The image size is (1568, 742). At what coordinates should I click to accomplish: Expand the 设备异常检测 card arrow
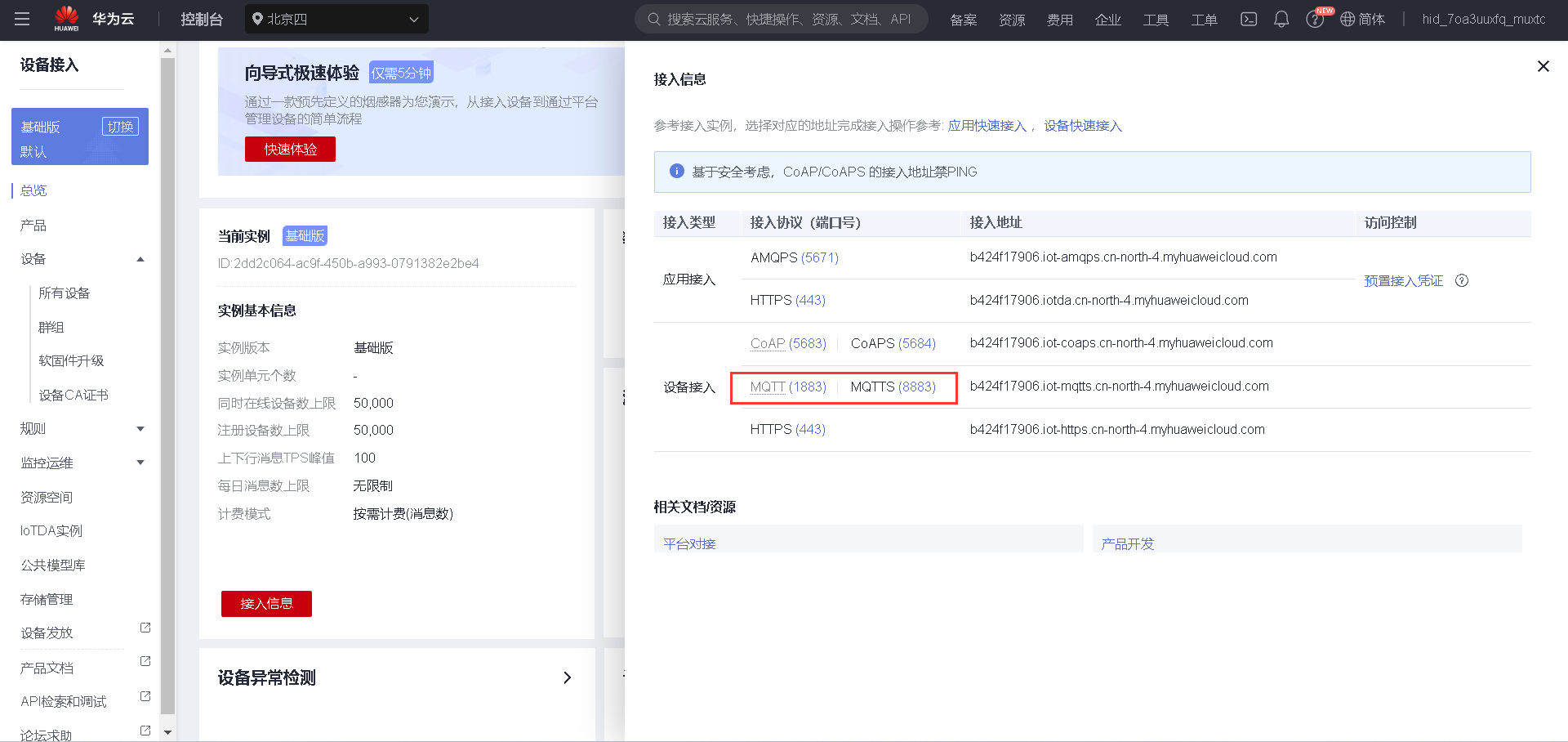click(567, 677)
